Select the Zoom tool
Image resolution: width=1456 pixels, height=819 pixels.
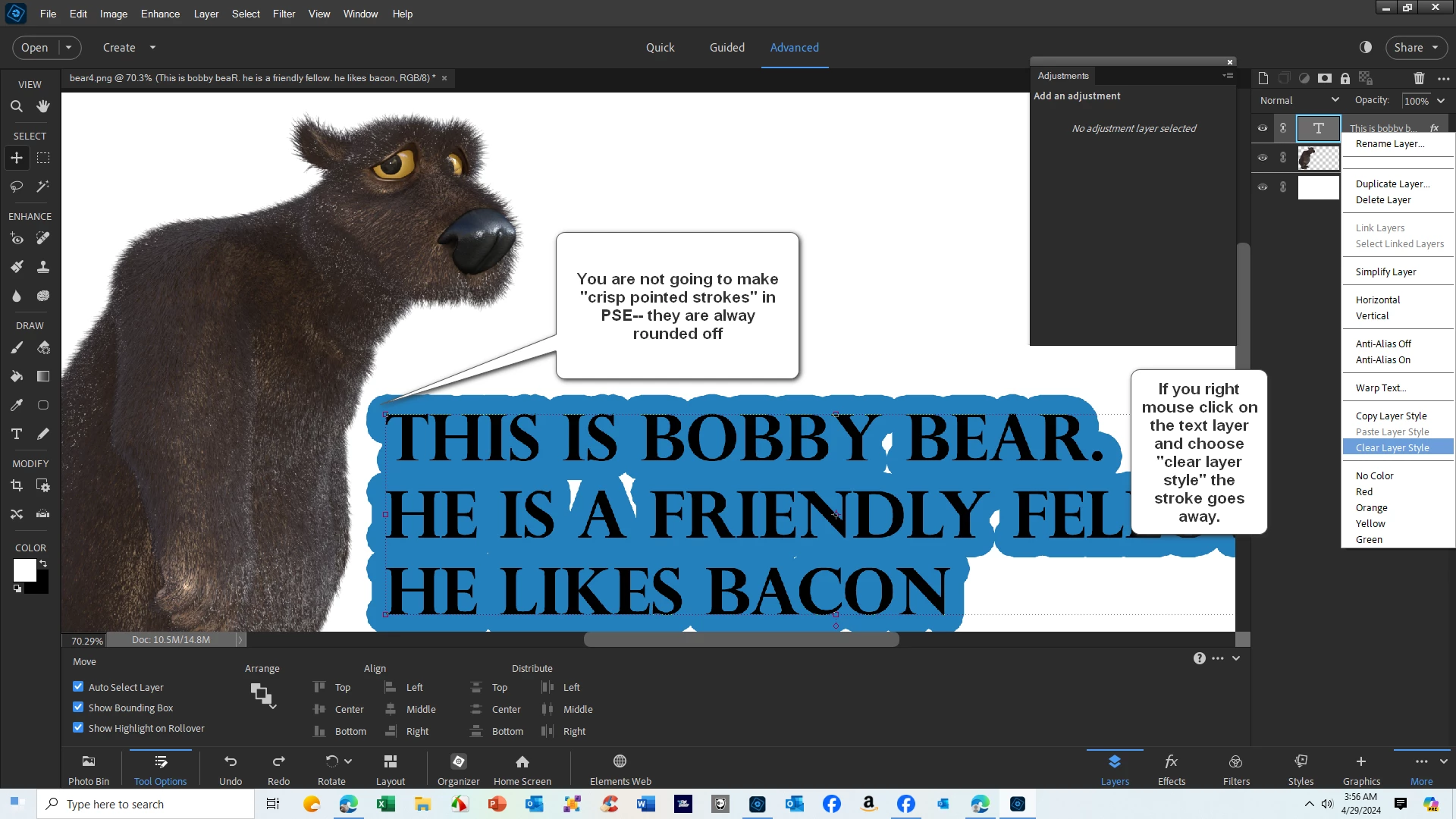pyautogui.click(x=16, y=106)
